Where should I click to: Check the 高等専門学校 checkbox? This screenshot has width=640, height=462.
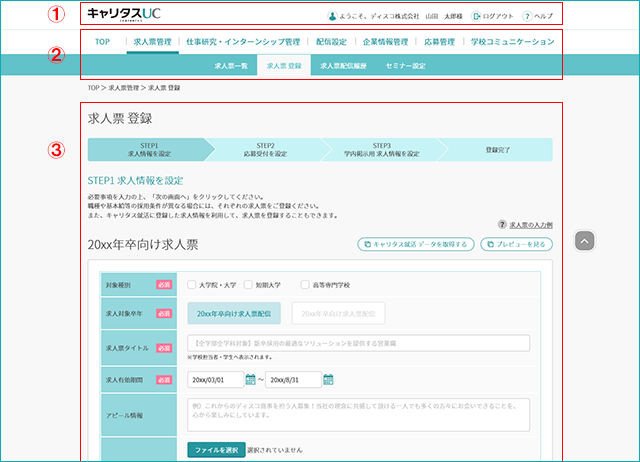pyautogui.click(x=304, y=284)
